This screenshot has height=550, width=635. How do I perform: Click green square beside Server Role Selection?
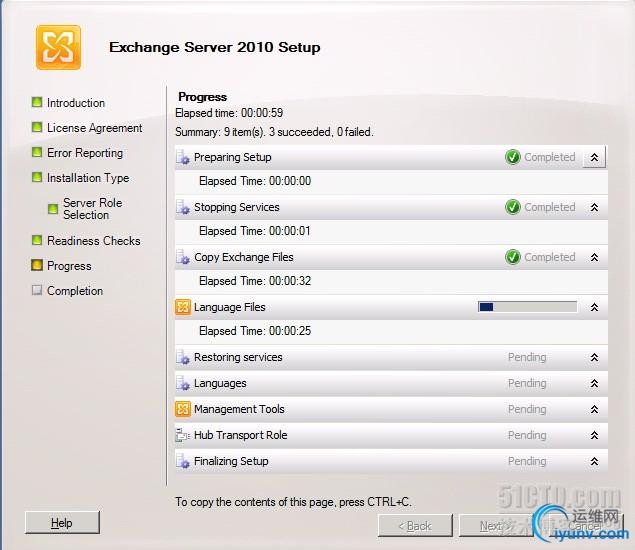point(53,209)
